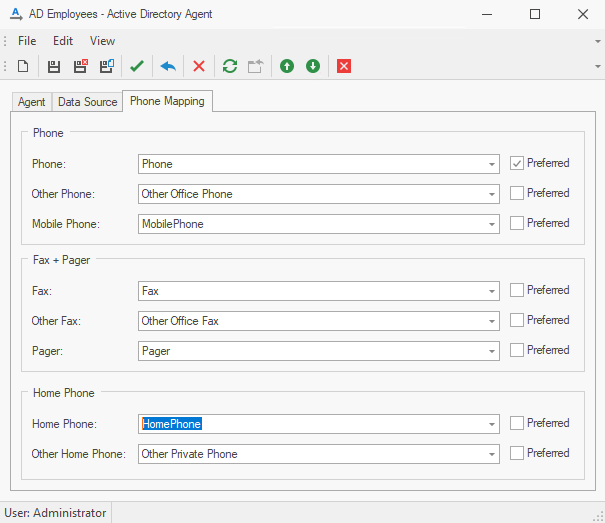Check Preferred for Pager
Screen dimensions: 605x523
[517, 350]
